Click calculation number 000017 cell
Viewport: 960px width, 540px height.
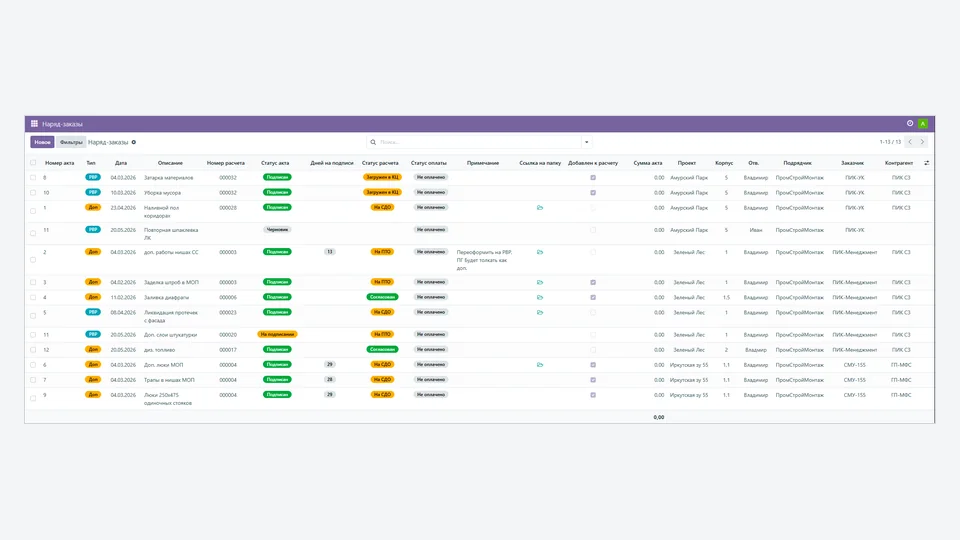(x=228, y=350)
